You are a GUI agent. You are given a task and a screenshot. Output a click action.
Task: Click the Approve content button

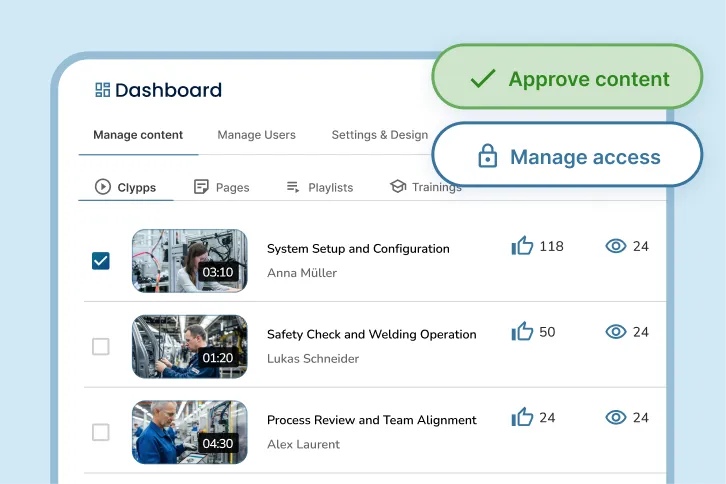pos(567,77)
